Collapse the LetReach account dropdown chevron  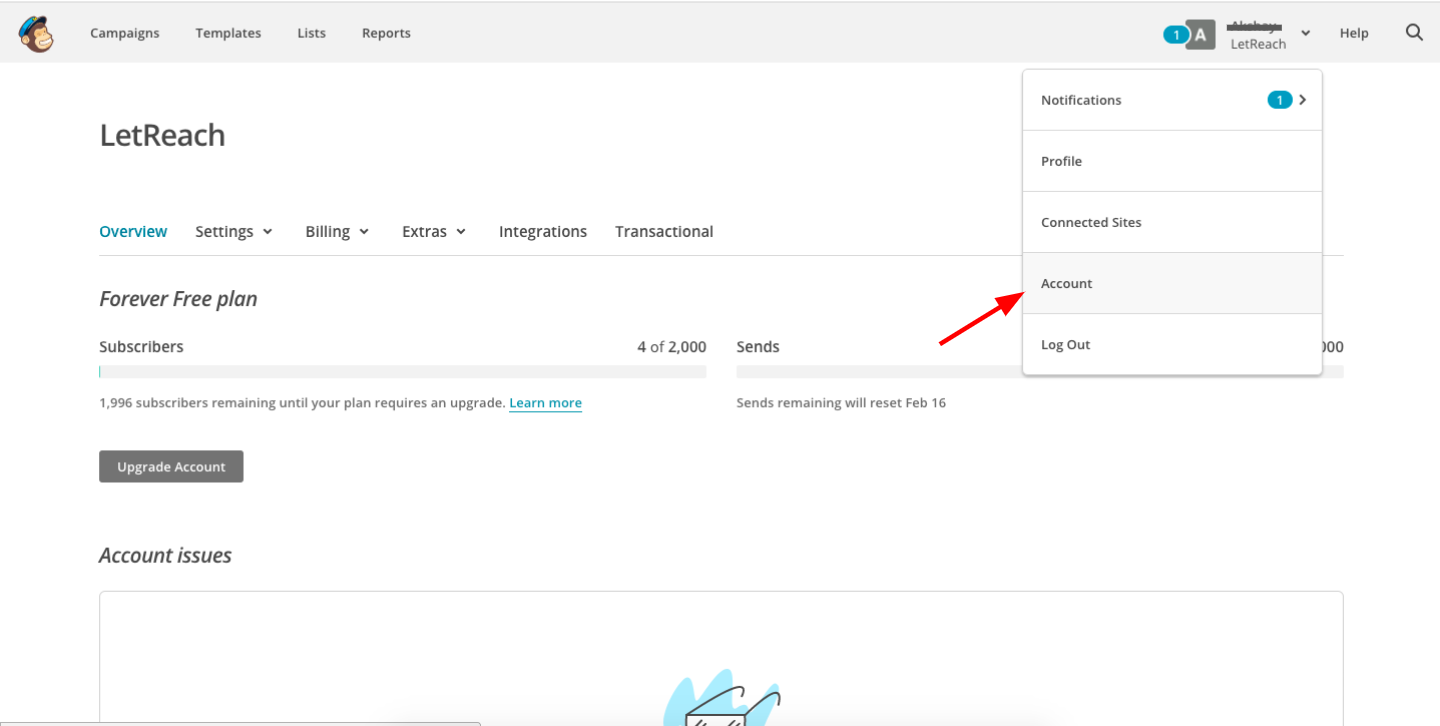point(1306,33)
